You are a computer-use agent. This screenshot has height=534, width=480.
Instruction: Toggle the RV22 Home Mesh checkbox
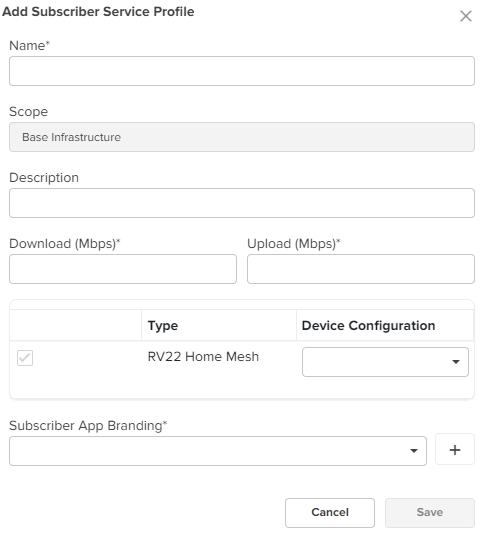point(25,358)
